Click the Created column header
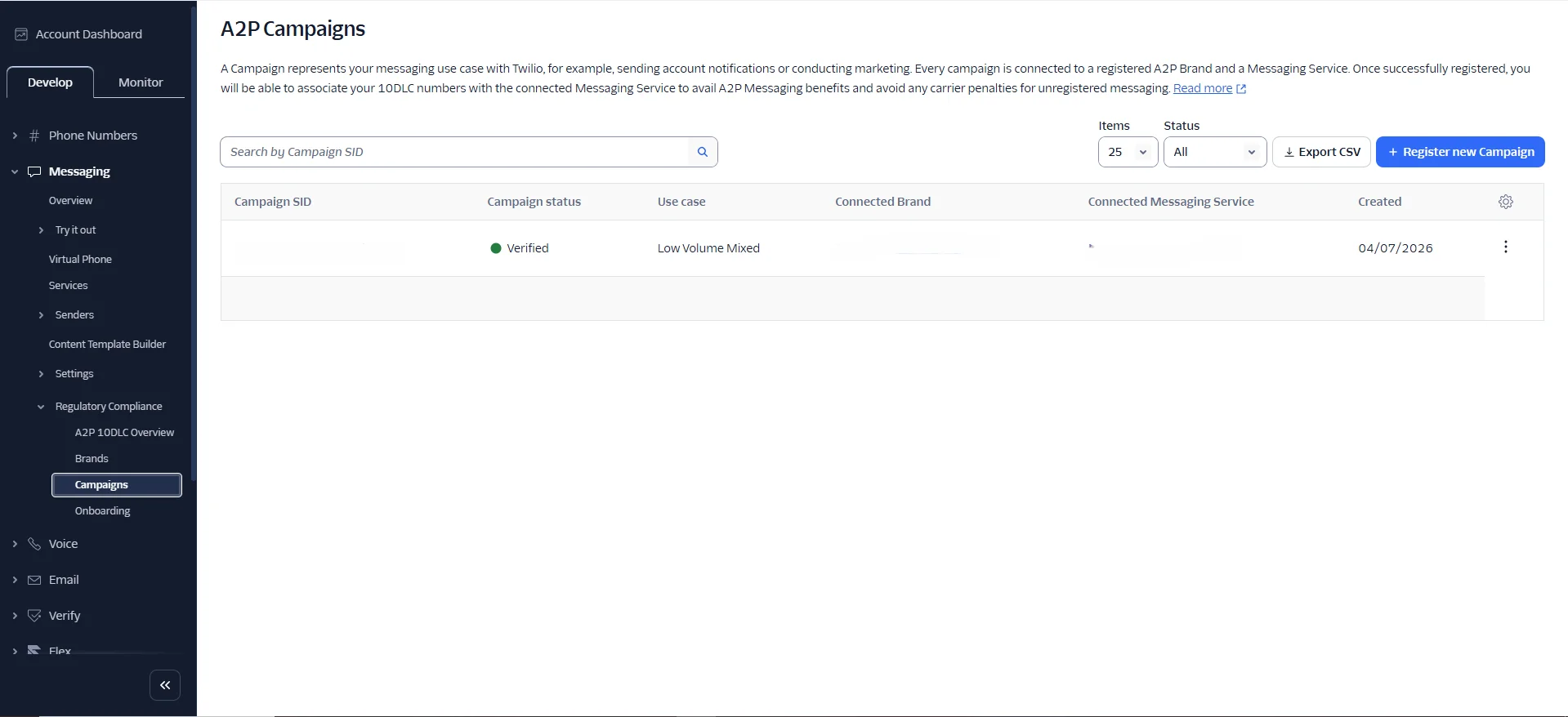The width and height of the screenshot is (1568, 717). coord(1379,202)
